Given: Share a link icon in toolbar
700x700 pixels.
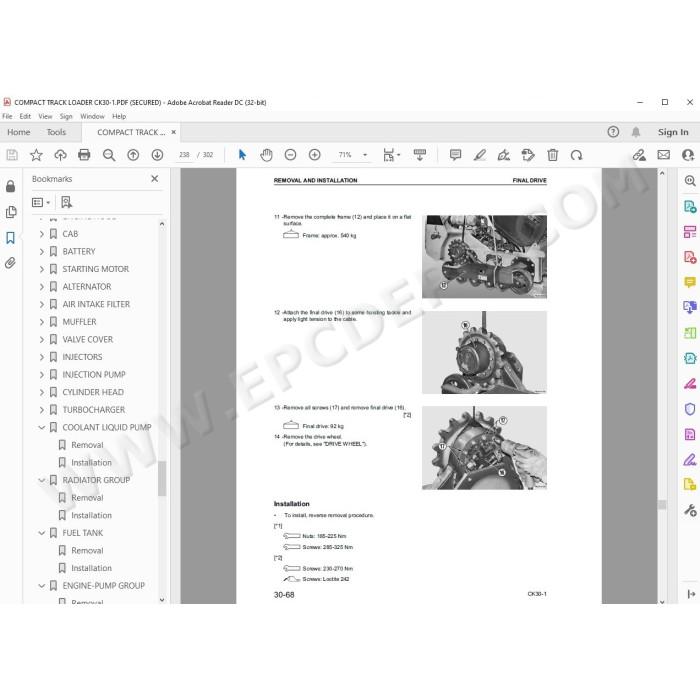Looking at the screenshot, I should [639, 155].
